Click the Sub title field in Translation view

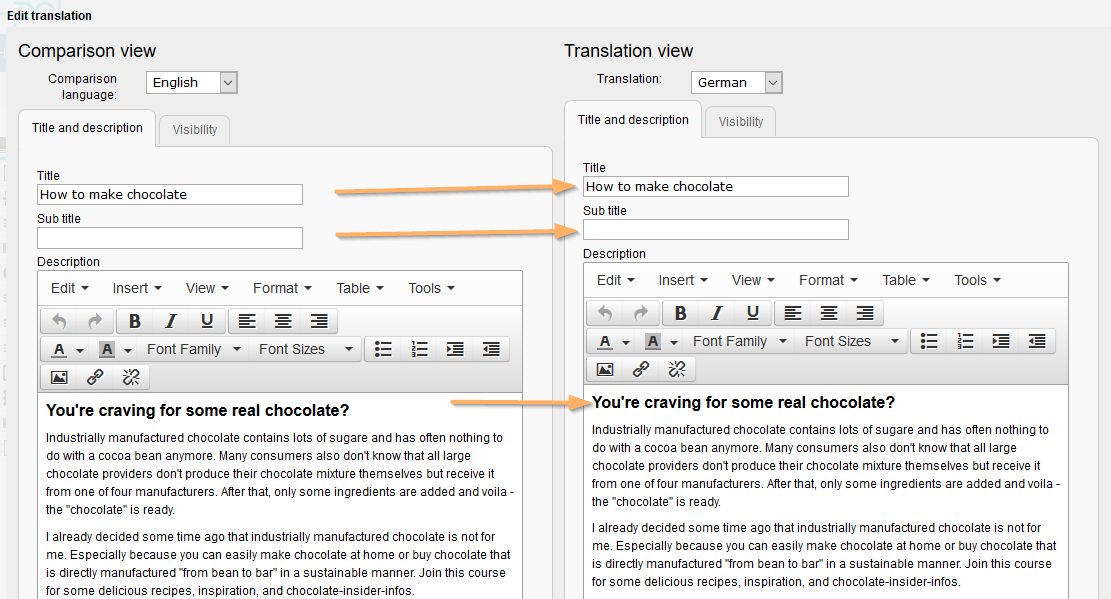716,230
